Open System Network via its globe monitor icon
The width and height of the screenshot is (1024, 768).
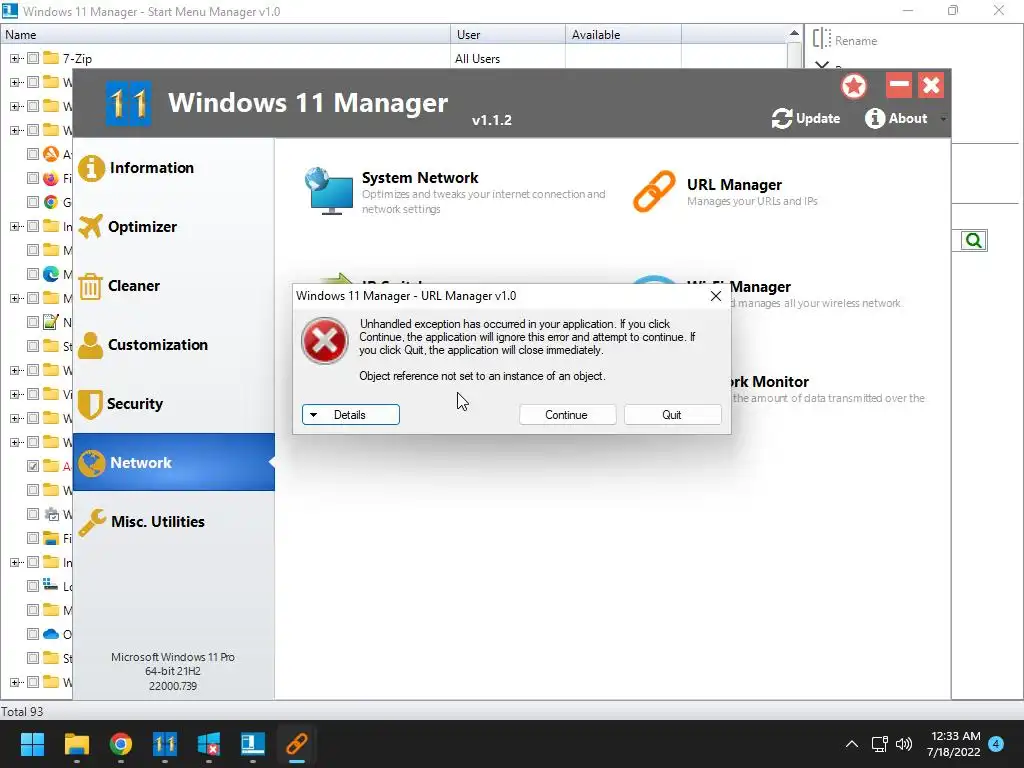328,191
